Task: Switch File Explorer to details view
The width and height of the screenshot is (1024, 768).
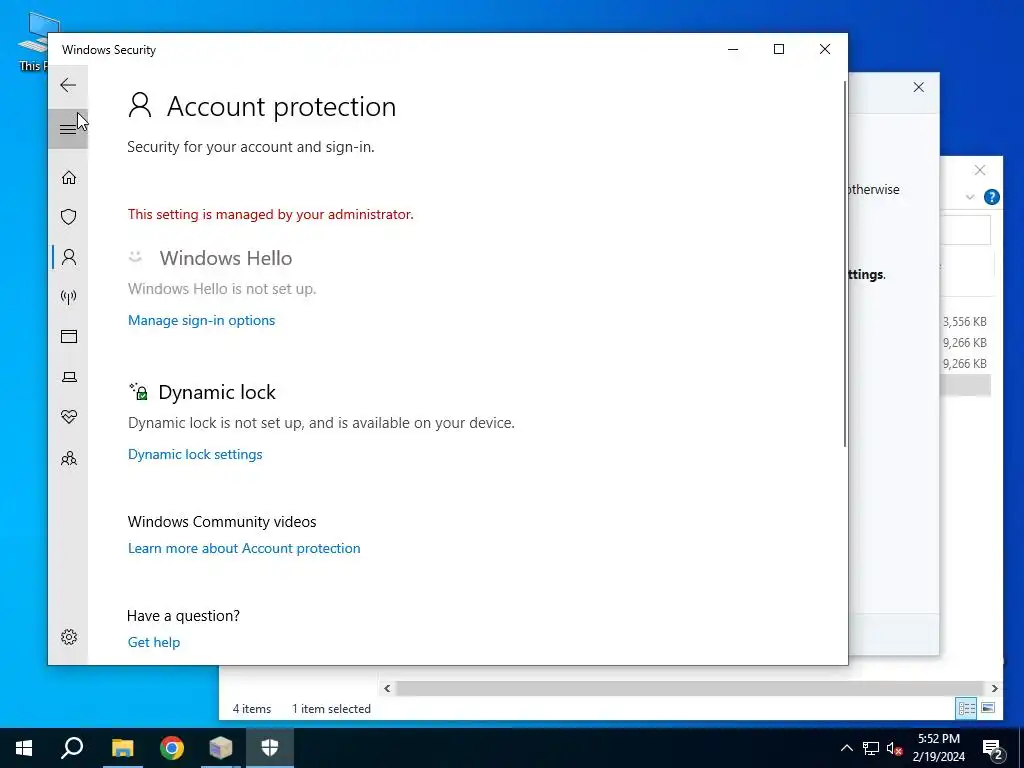Action: 966,708
